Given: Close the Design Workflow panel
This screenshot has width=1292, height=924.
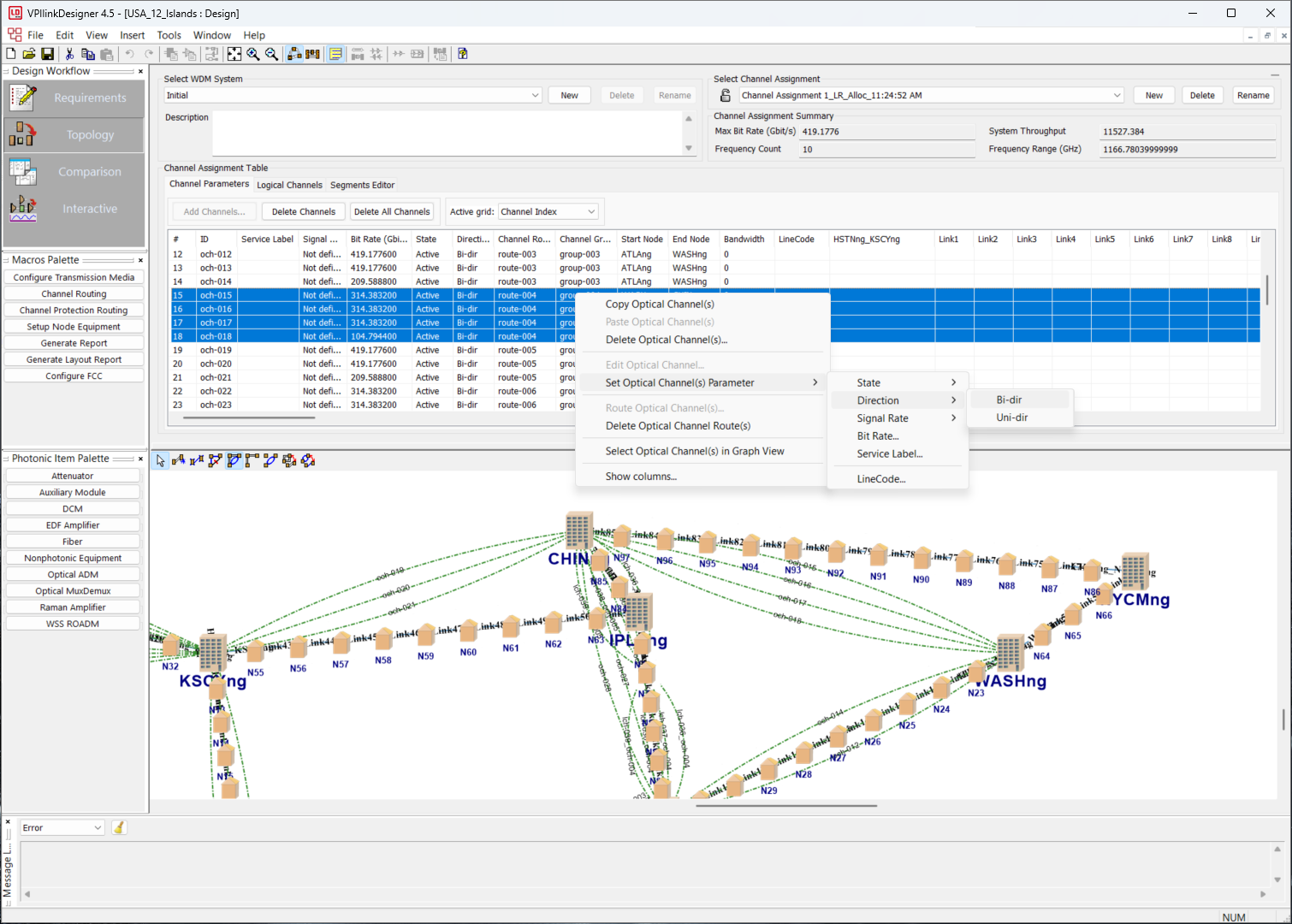Looking at the screenshot, I should click(x=140, y=71).
